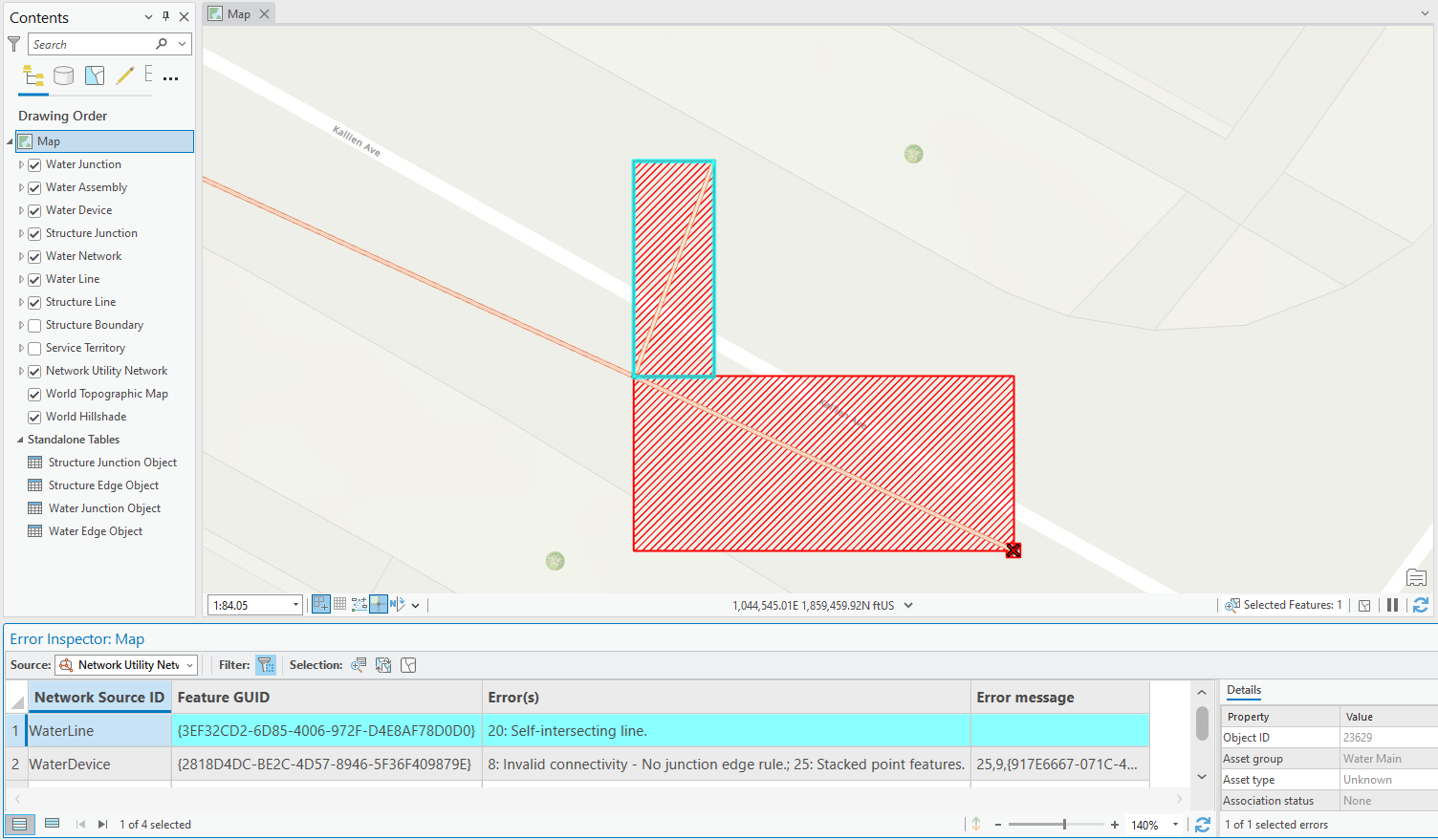
Task: Click the List By Selection icon
Action: coord(95,76)
